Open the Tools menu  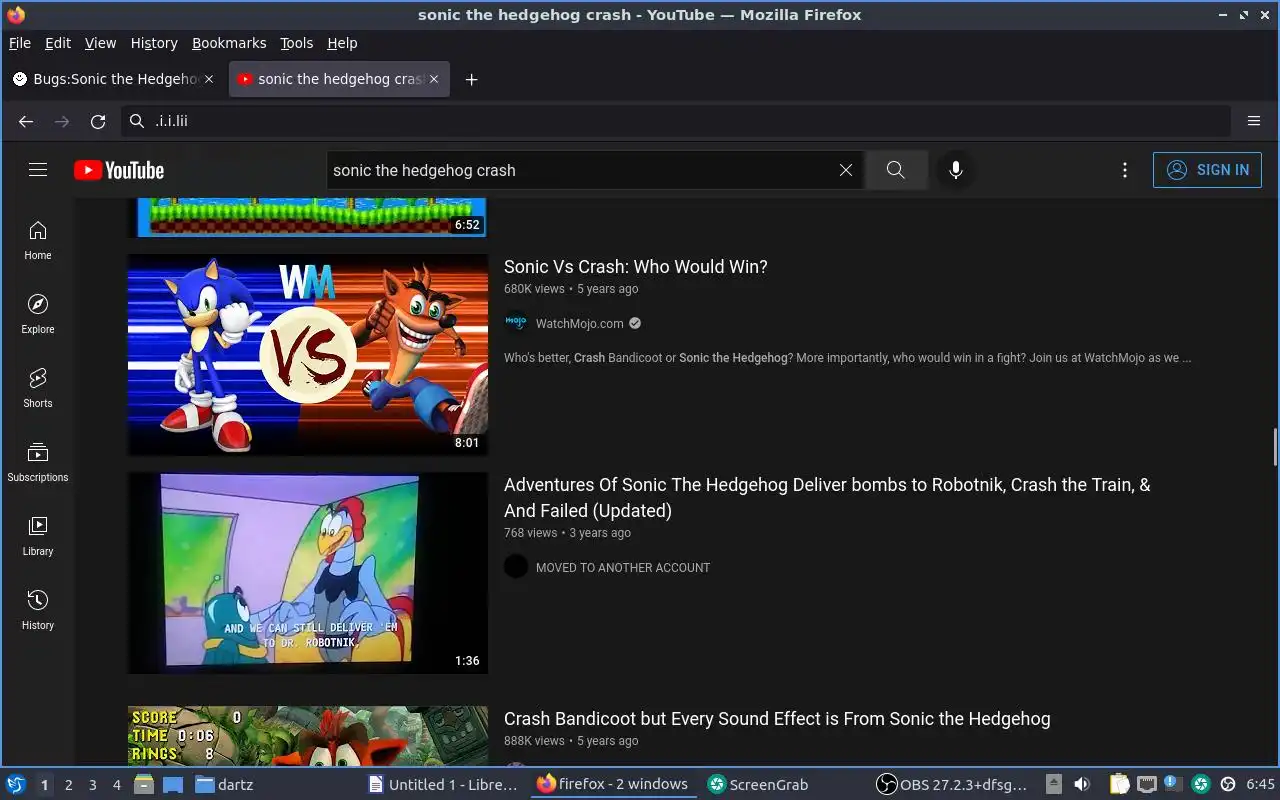coord(296,43)
